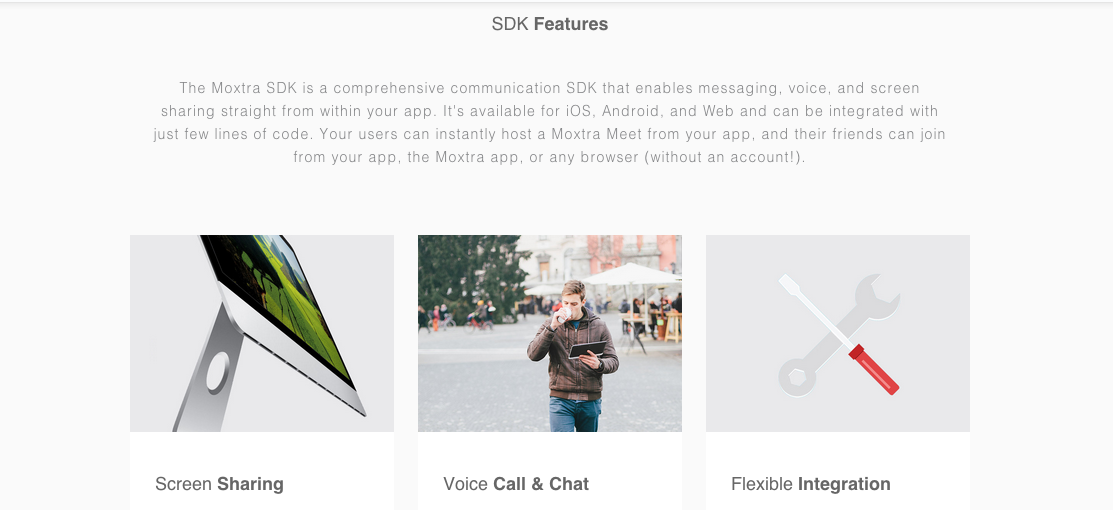Click the iMac screen sharing image
The width and height of the screenshot is (1113, 510).
pos(262,333)
